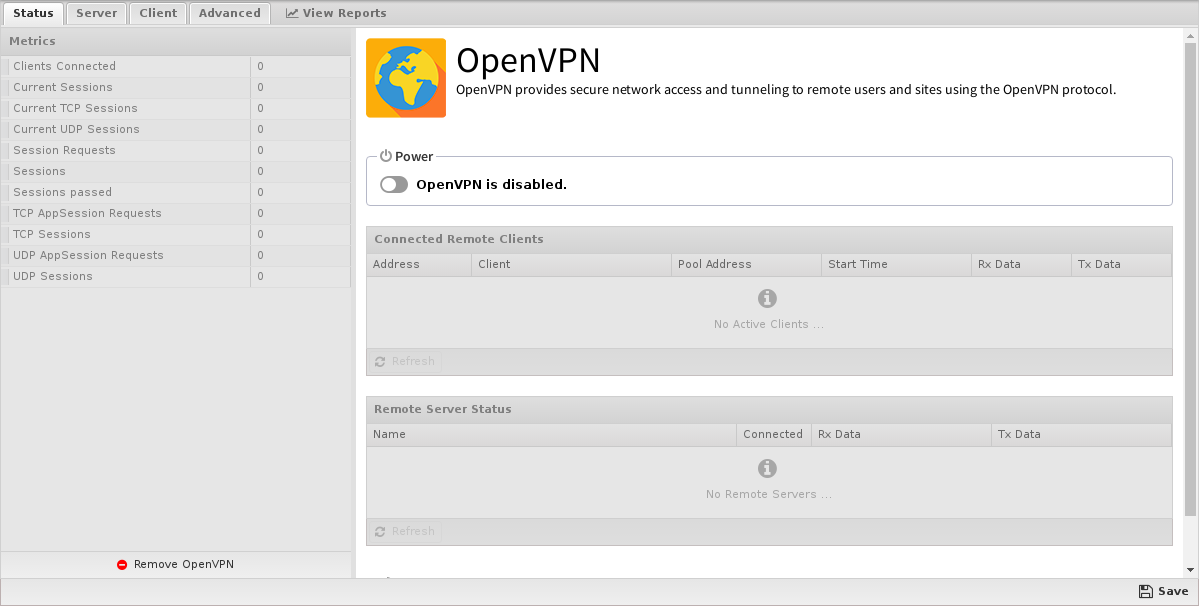Select the Current Sessions metric row
The width and height of the screenshot is (1199, 606).
(x=176, y=88)
